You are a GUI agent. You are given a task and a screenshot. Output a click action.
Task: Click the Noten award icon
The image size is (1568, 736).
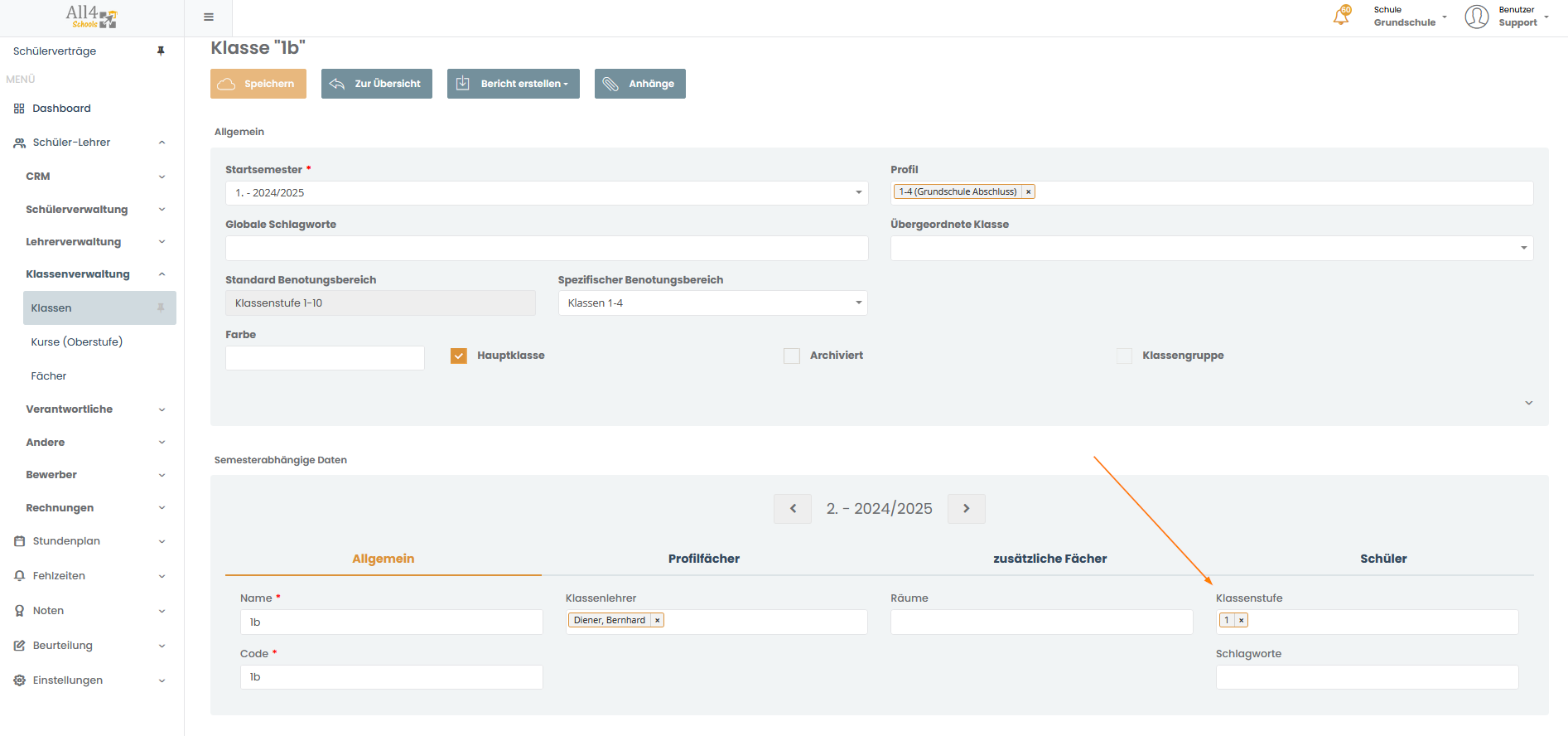click(19, 611)
